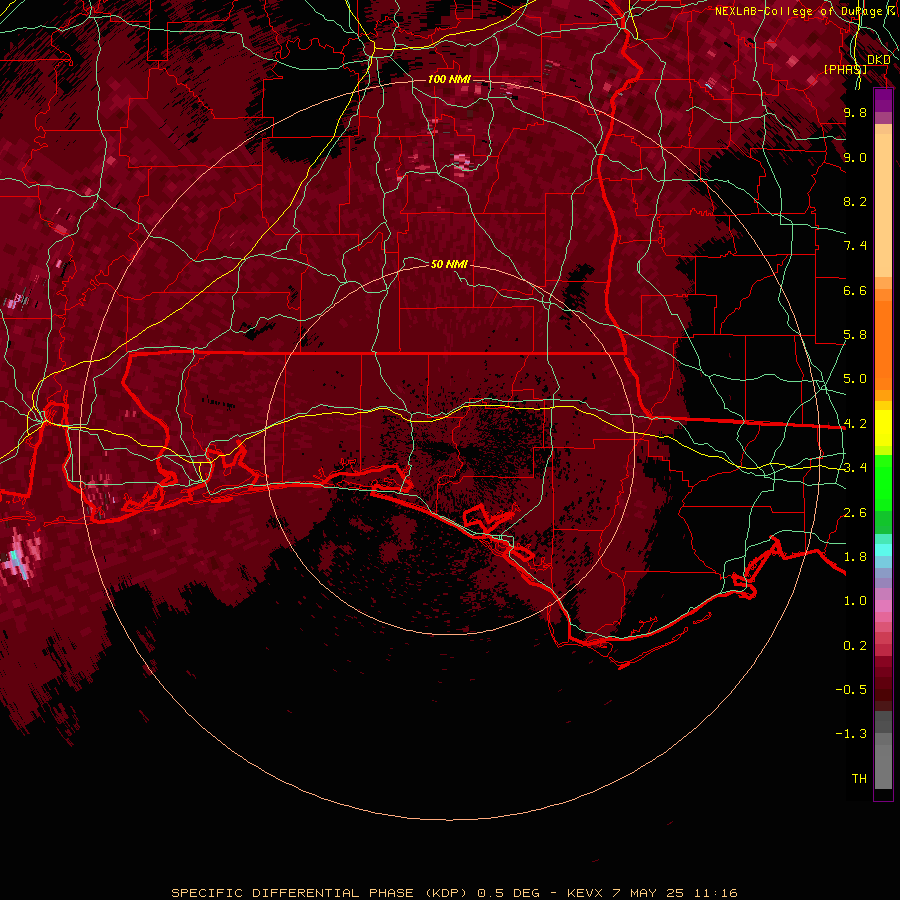The height and width of the screenshot is (900, 900).
Task: Click the 9.8 value on the legend
Action: tap(855, 112)
